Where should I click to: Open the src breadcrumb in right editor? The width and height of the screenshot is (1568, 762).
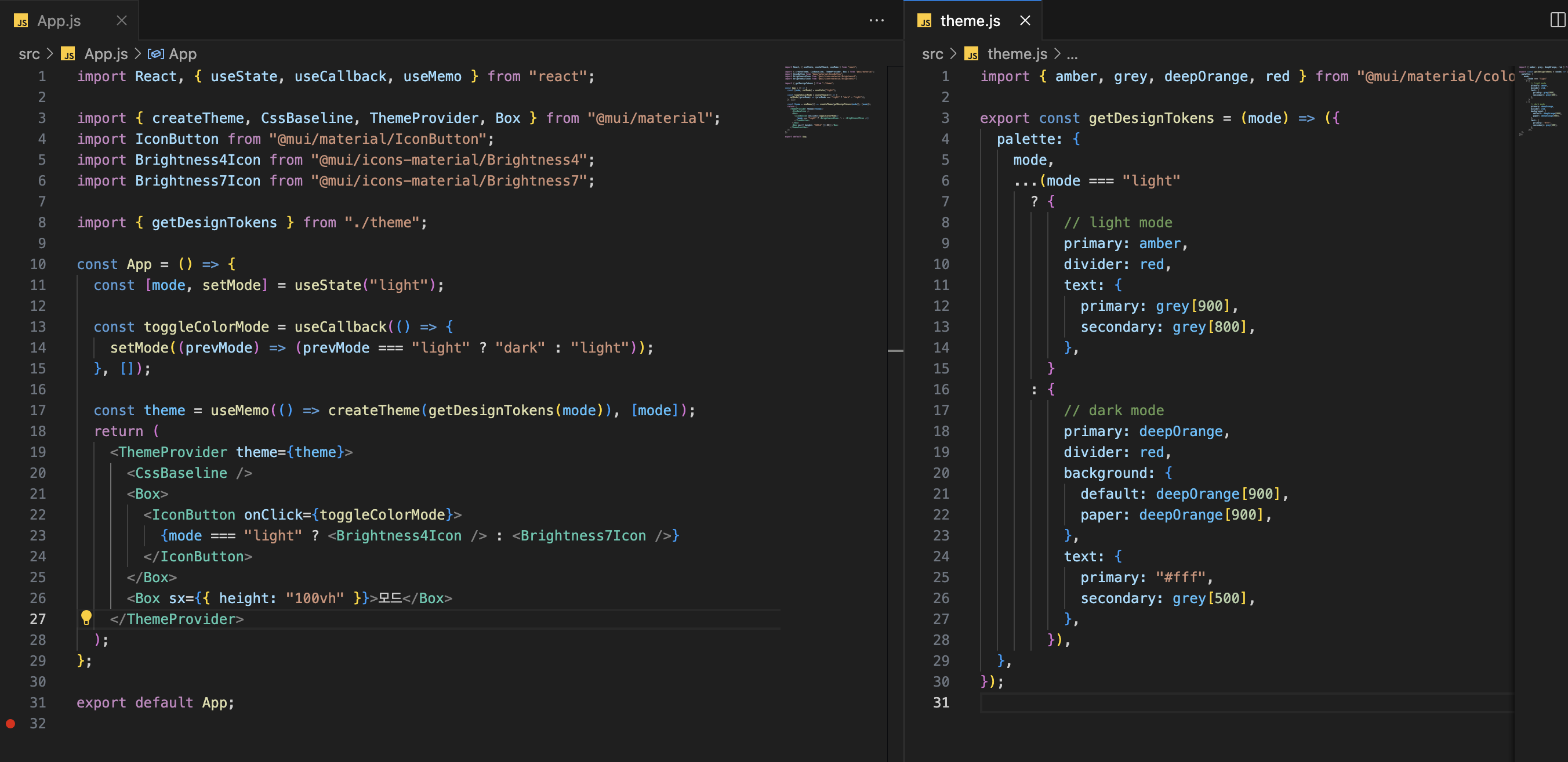point(932,54)
